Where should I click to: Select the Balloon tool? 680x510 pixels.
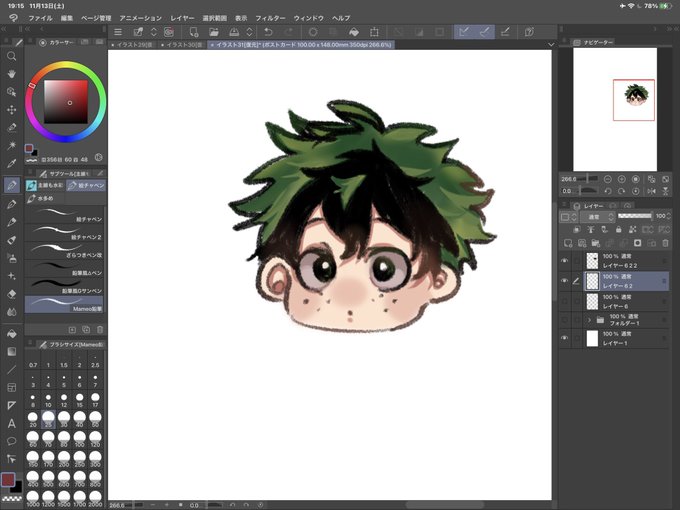coord(12,441)
